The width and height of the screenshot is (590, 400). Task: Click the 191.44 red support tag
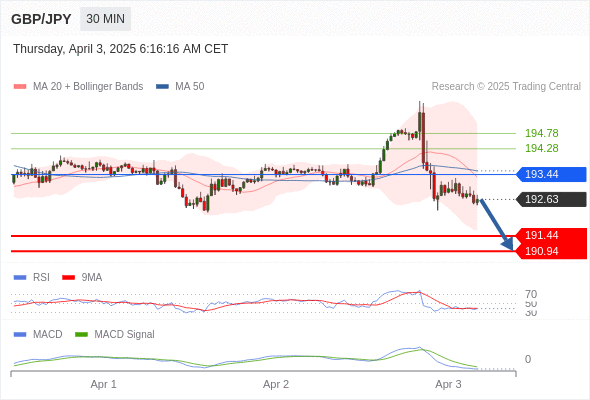(551, 236)
